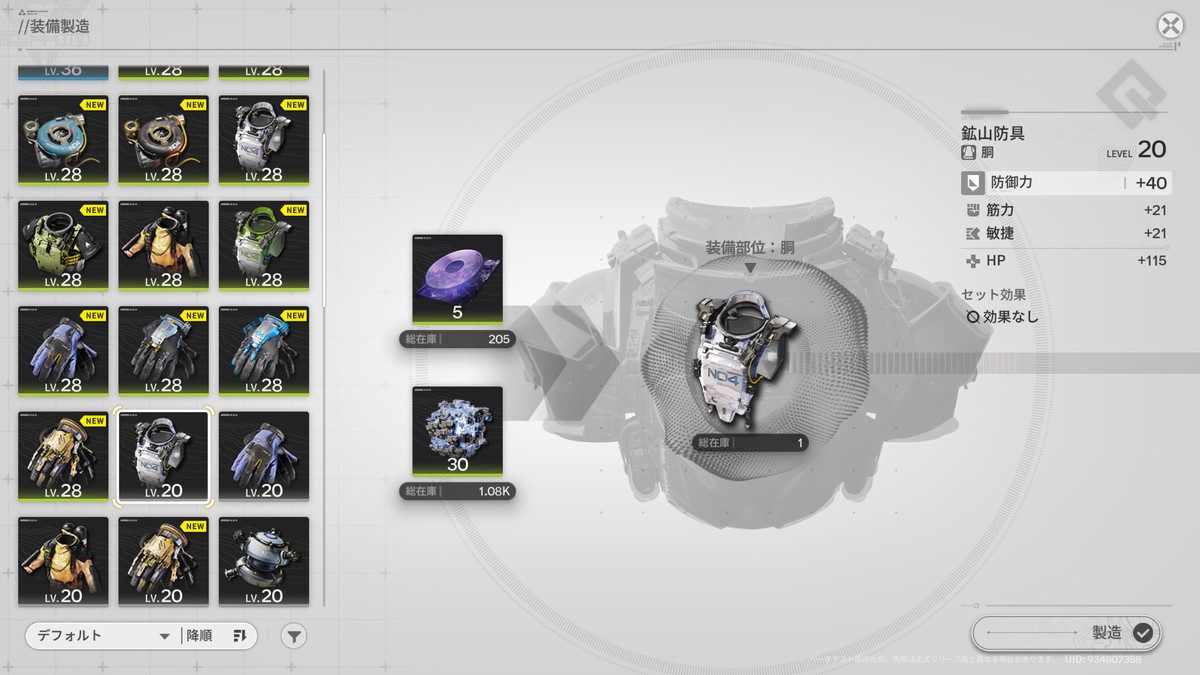The height and width of the screenshot is (675, 1200).
Task: Click the HP +115 stat row
Action: 1065,260
